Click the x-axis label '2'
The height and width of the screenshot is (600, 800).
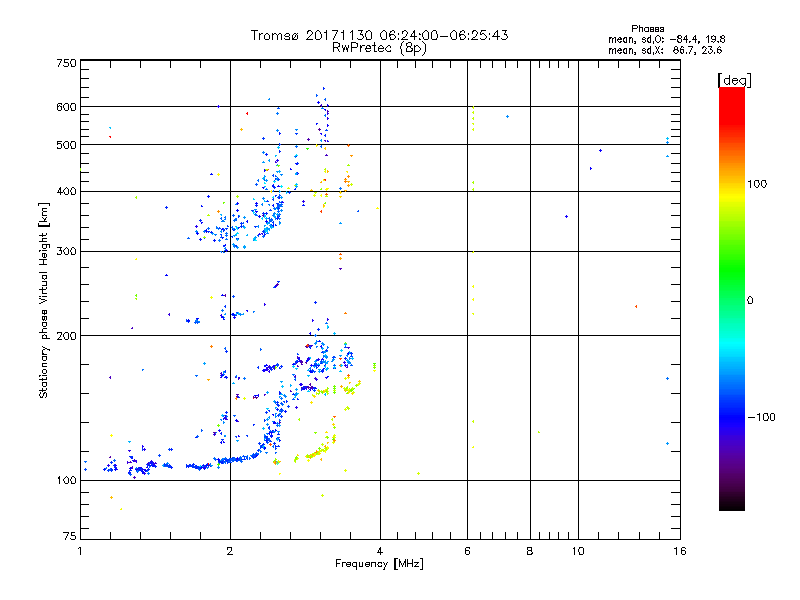coord(230,551)
